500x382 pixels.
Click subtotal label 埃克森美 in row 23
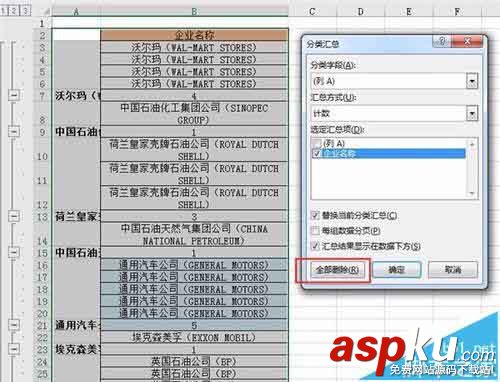coord(77,349)
